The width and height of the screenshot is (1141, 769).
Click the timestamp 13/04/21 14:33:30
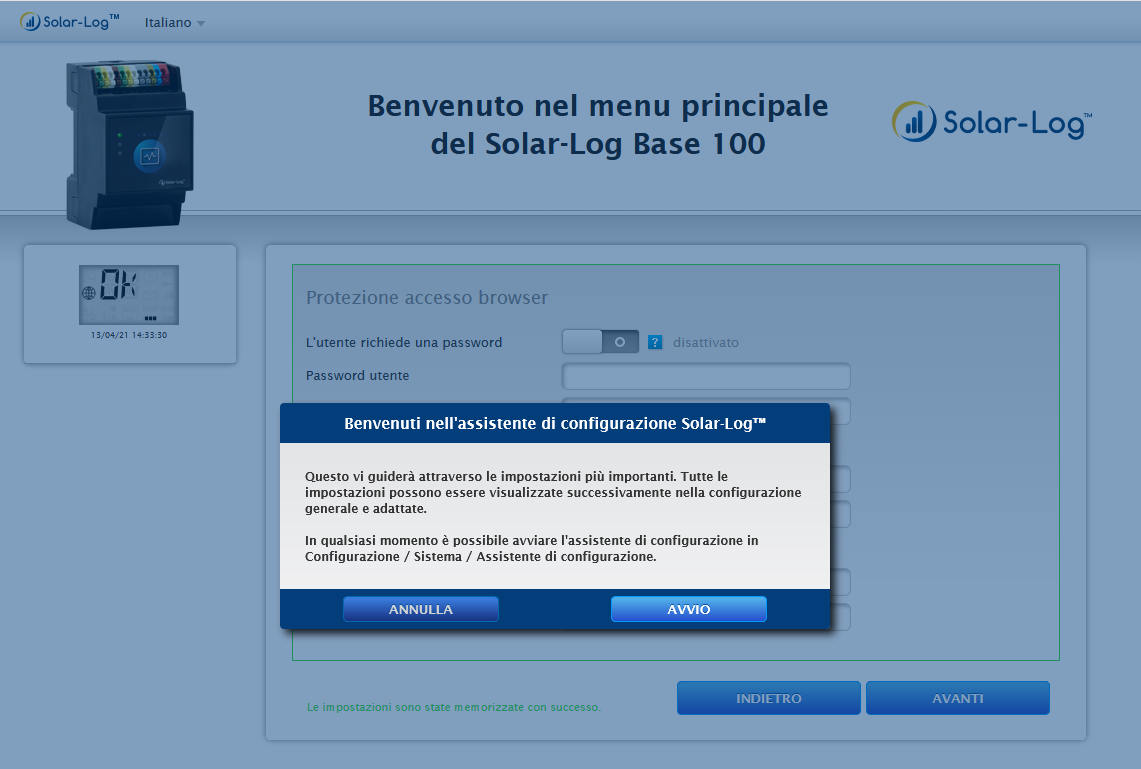click(129, 335)
